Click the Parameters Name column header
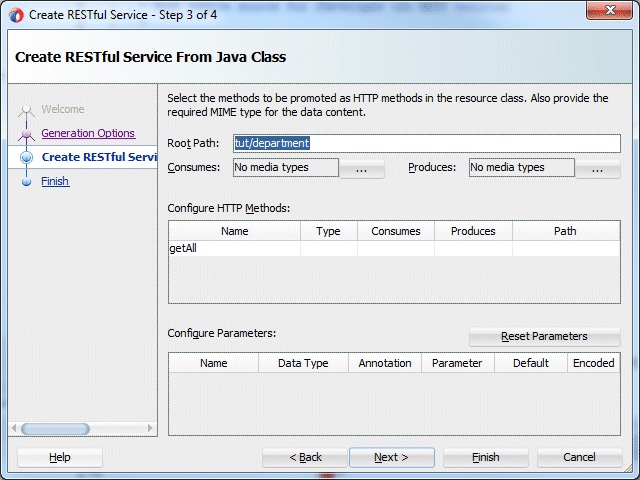Screen dimensions: 640x480 pyautogui.click(x=213, y=363)
